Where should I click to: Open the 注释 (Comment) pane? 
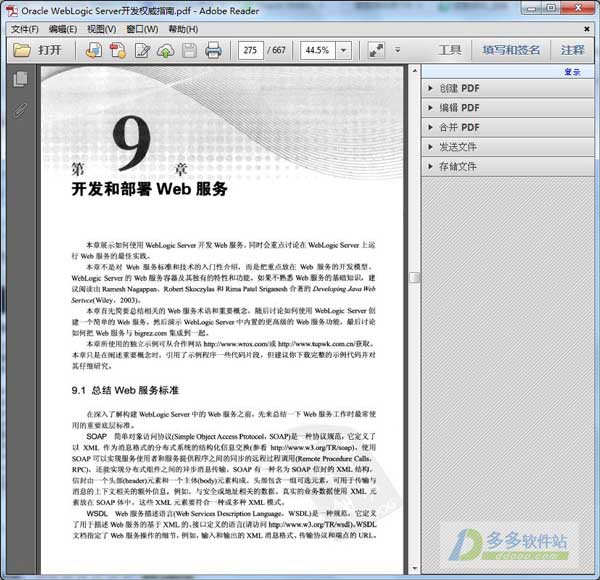click(x=572, y=50)
